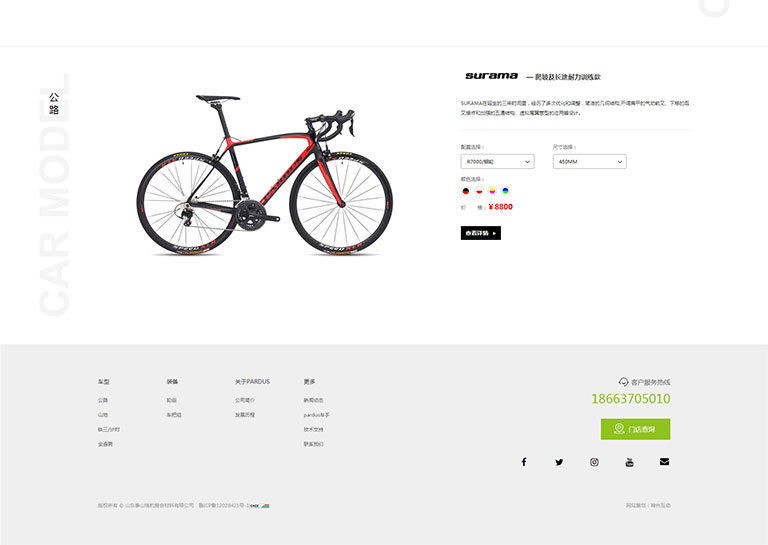Open the Facebook social icon
This screenshot has height=545, width=768.
click(524, 462)
